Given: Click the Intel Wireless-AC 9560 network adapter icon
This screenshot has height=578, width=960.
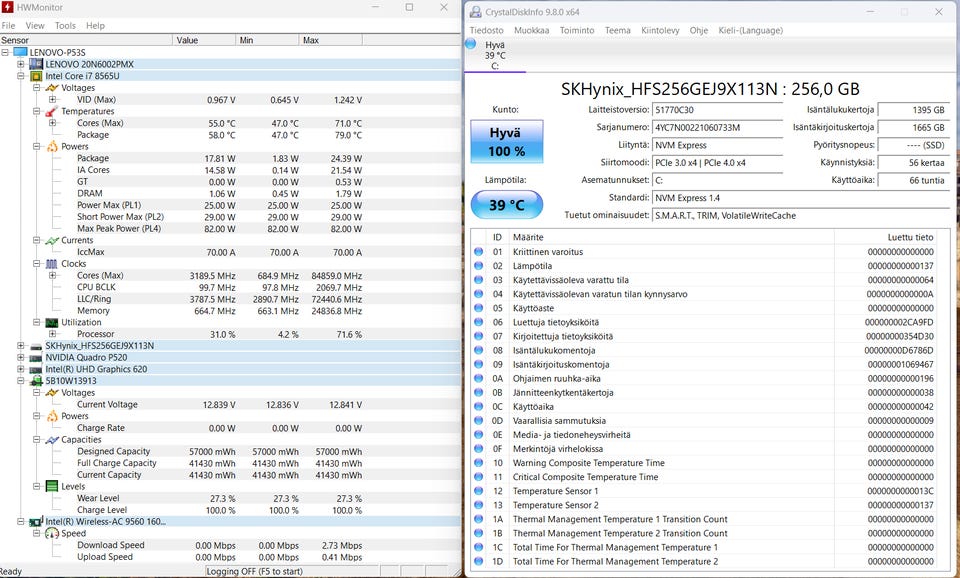Looking at the screenshot, I should (x=36, y=522).
